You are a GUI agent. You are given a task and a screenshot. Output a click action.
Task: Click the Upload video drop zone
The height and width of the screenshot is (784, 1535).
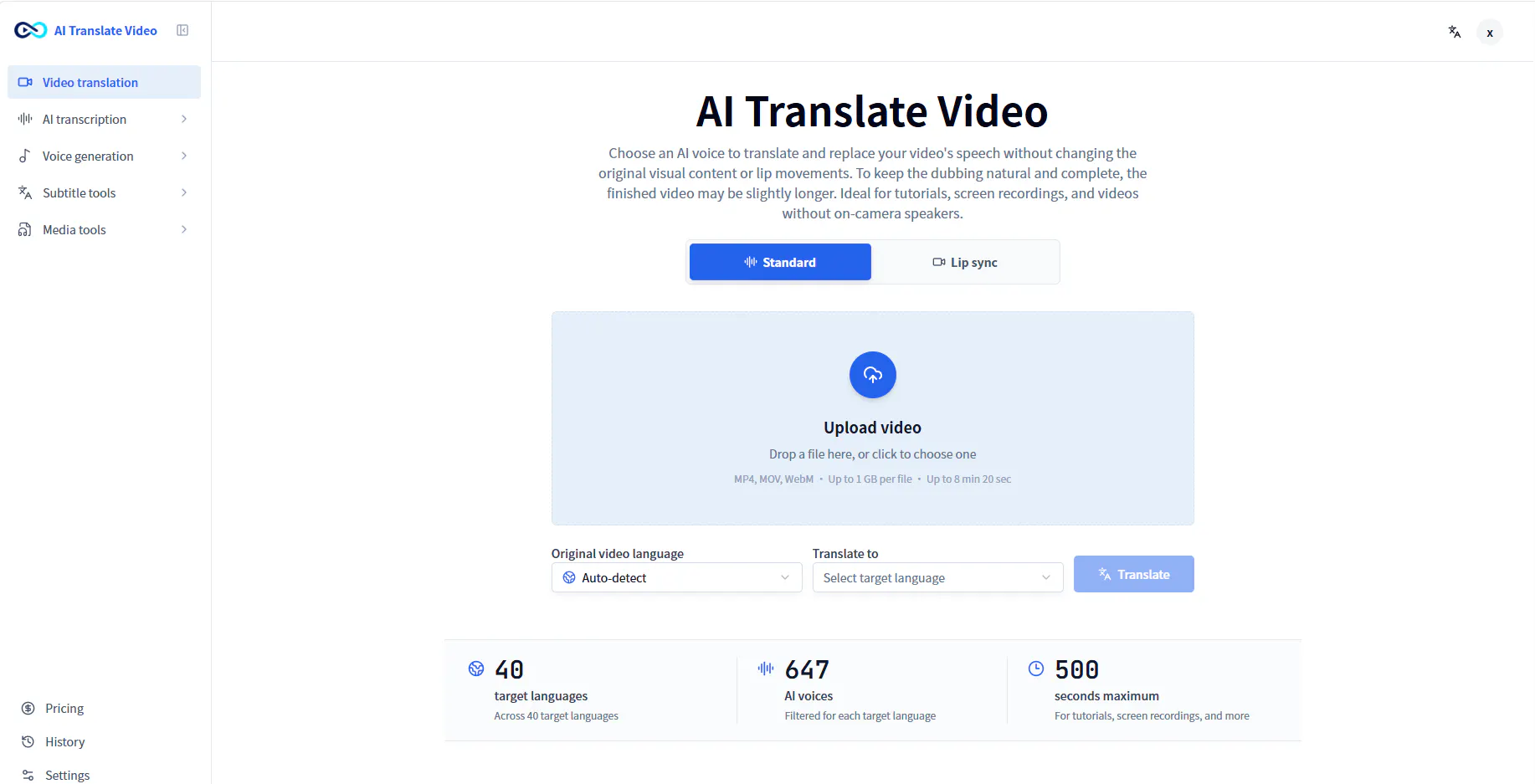point(873,418)
